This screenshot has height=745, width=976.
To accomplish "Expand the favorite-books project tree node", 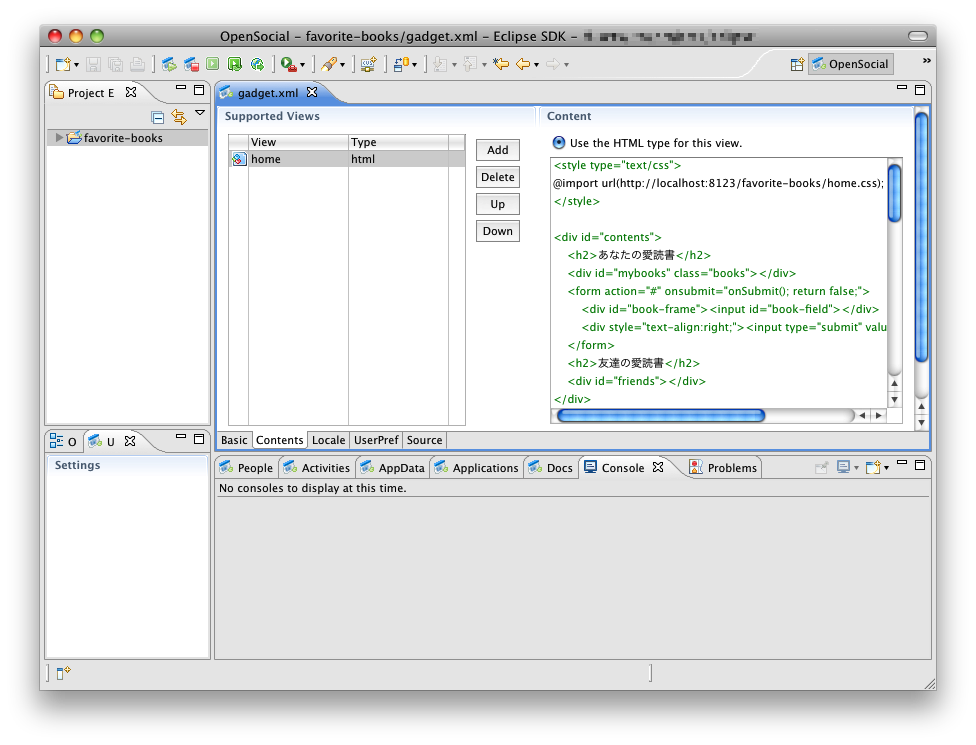I will click(59, 138).
